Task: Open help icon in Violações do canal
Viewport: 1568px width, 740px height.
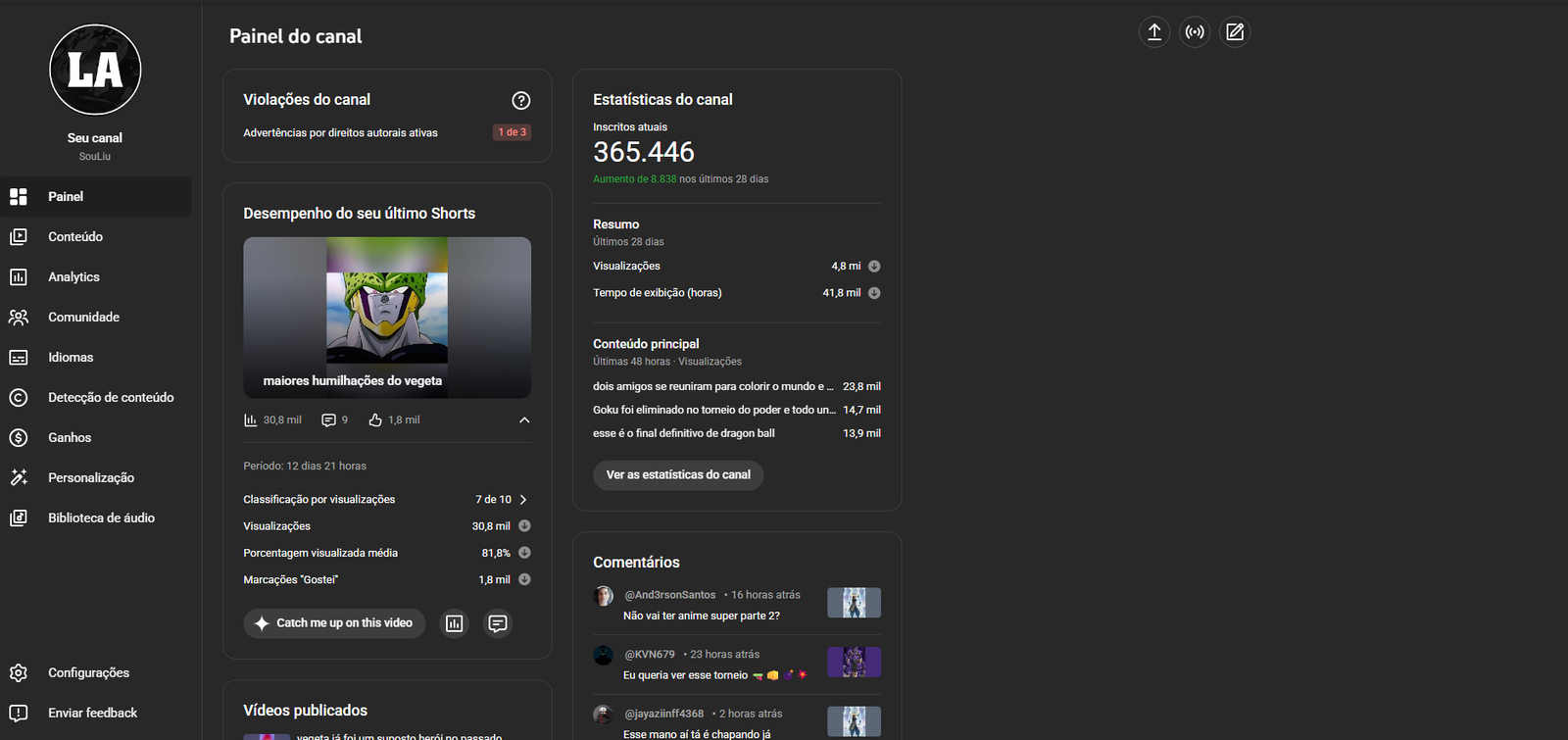Action: coord(521,100)
